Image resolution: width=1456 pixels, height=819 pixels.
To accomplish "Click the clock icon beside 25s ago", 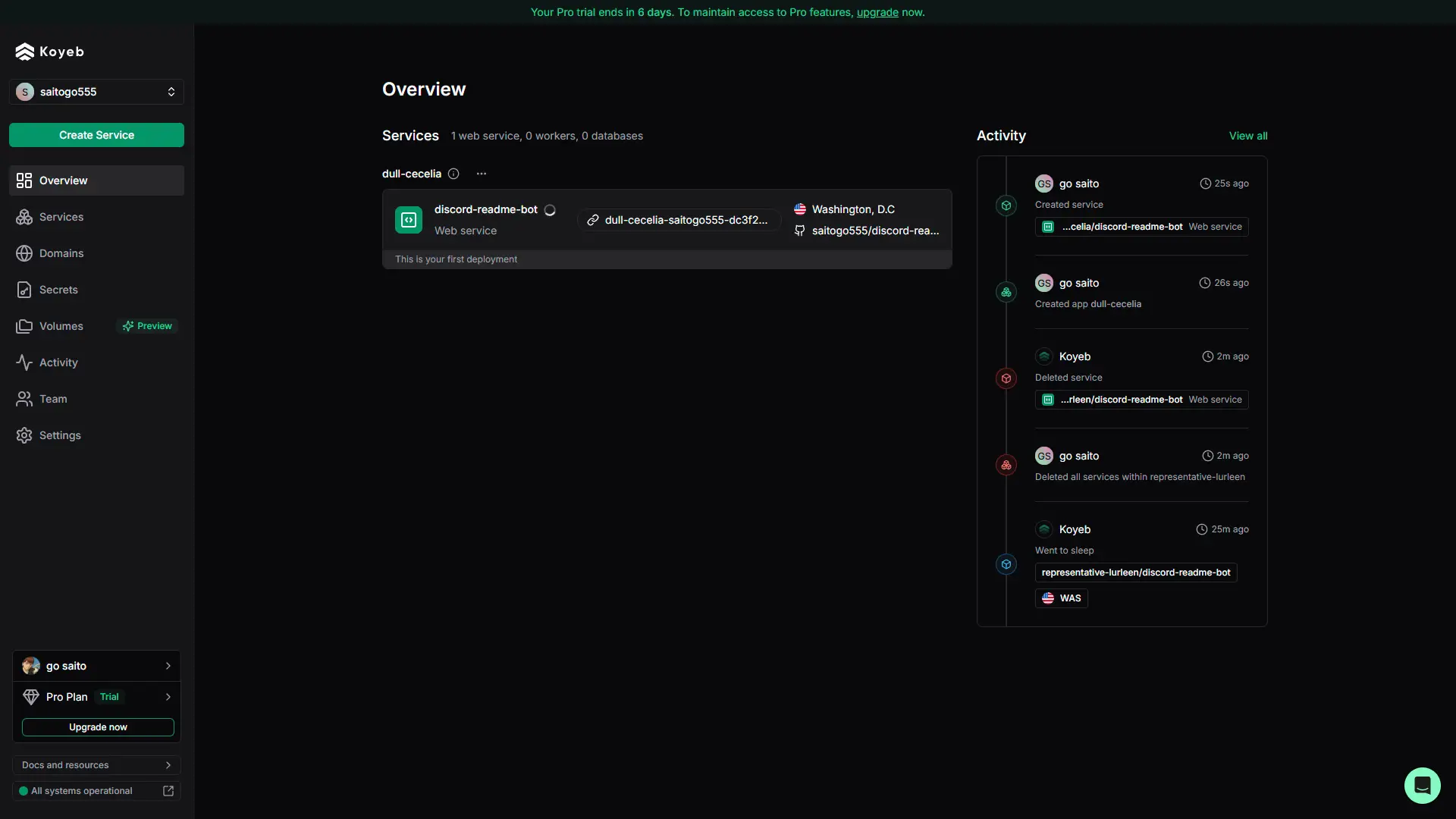I will (x=1205, y=184).
